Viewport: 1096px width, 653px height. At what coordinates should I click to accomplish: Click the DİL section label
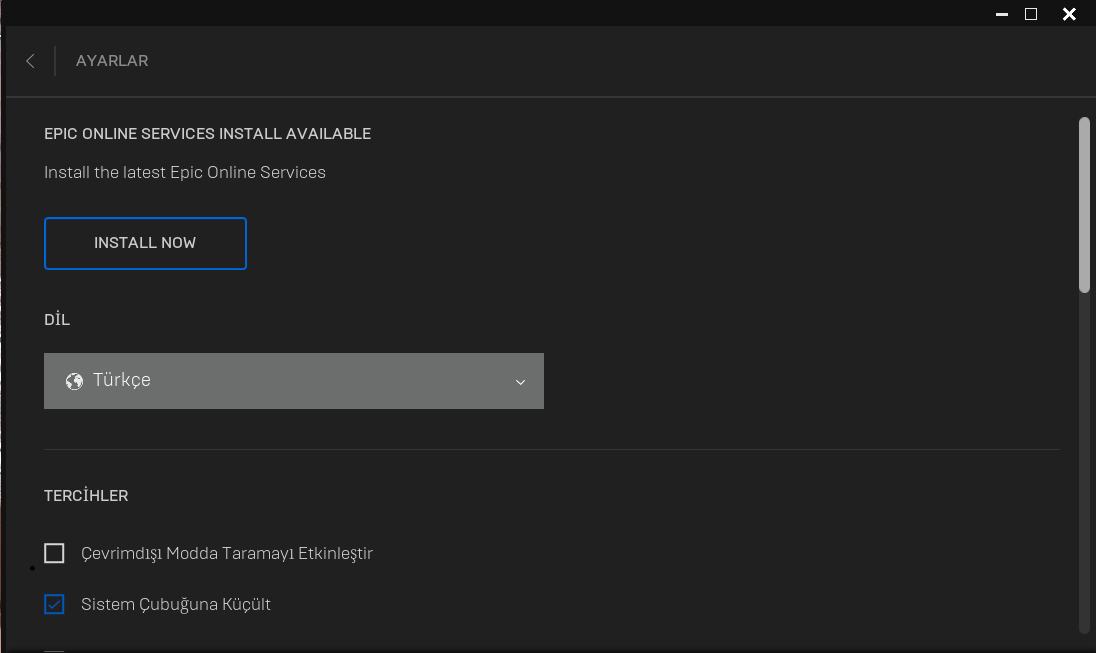point(57,320)
